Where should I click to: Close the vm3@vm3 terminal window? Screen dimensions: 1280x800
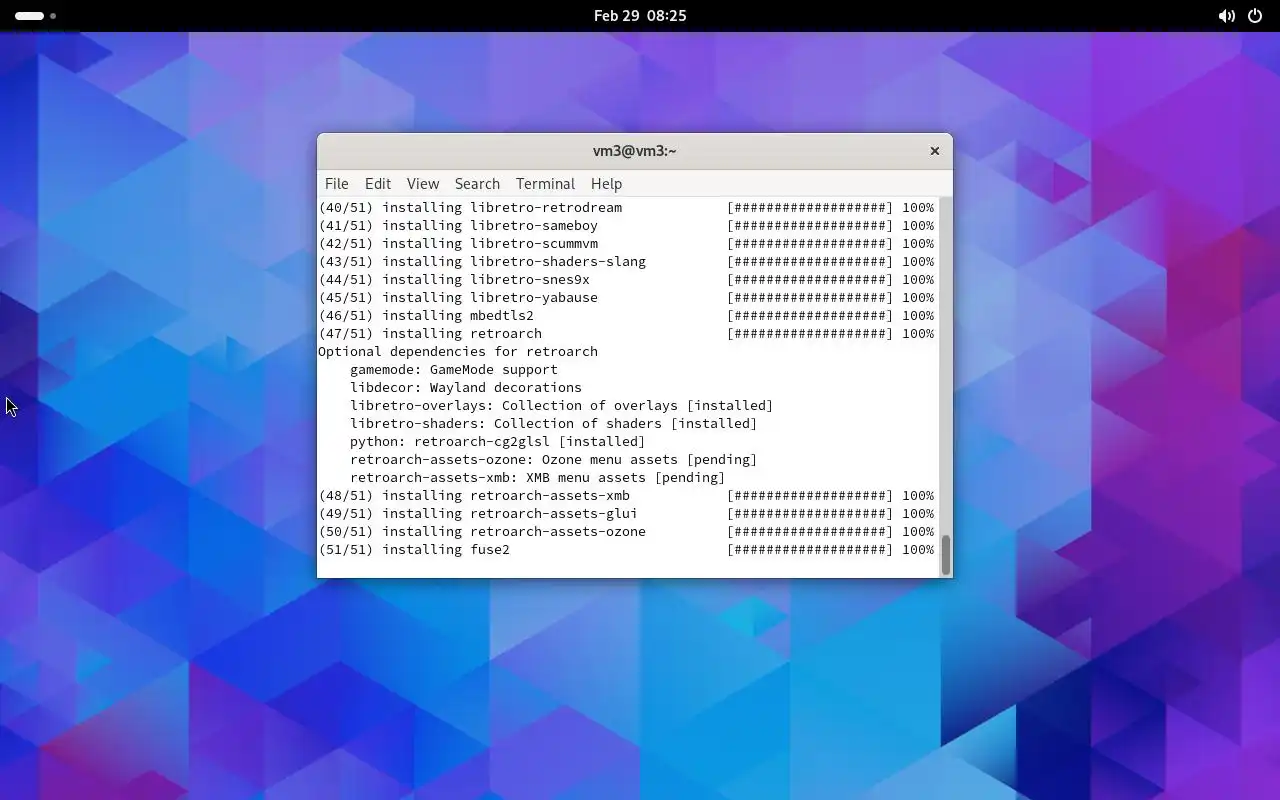(935, 151)
